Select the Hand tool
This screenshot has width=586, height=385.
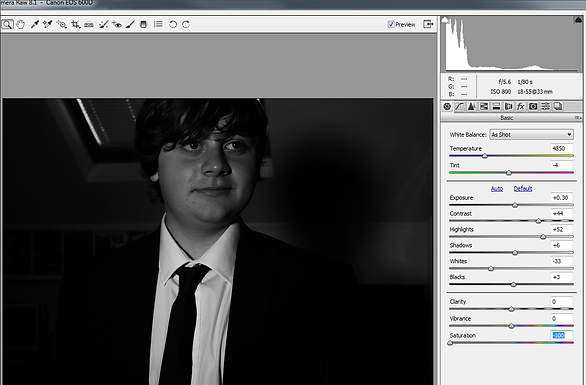21,24
